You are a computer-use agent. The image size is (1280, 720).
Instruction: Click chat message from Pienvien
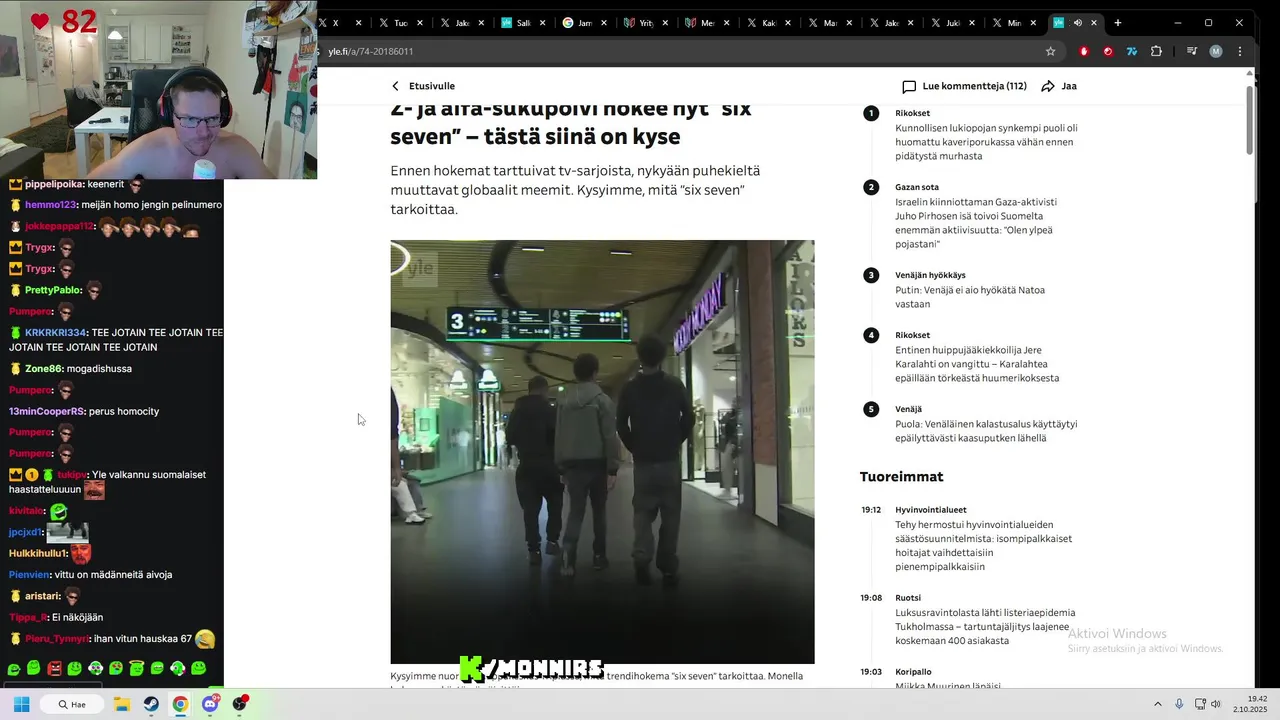click(x=91, y=575)
